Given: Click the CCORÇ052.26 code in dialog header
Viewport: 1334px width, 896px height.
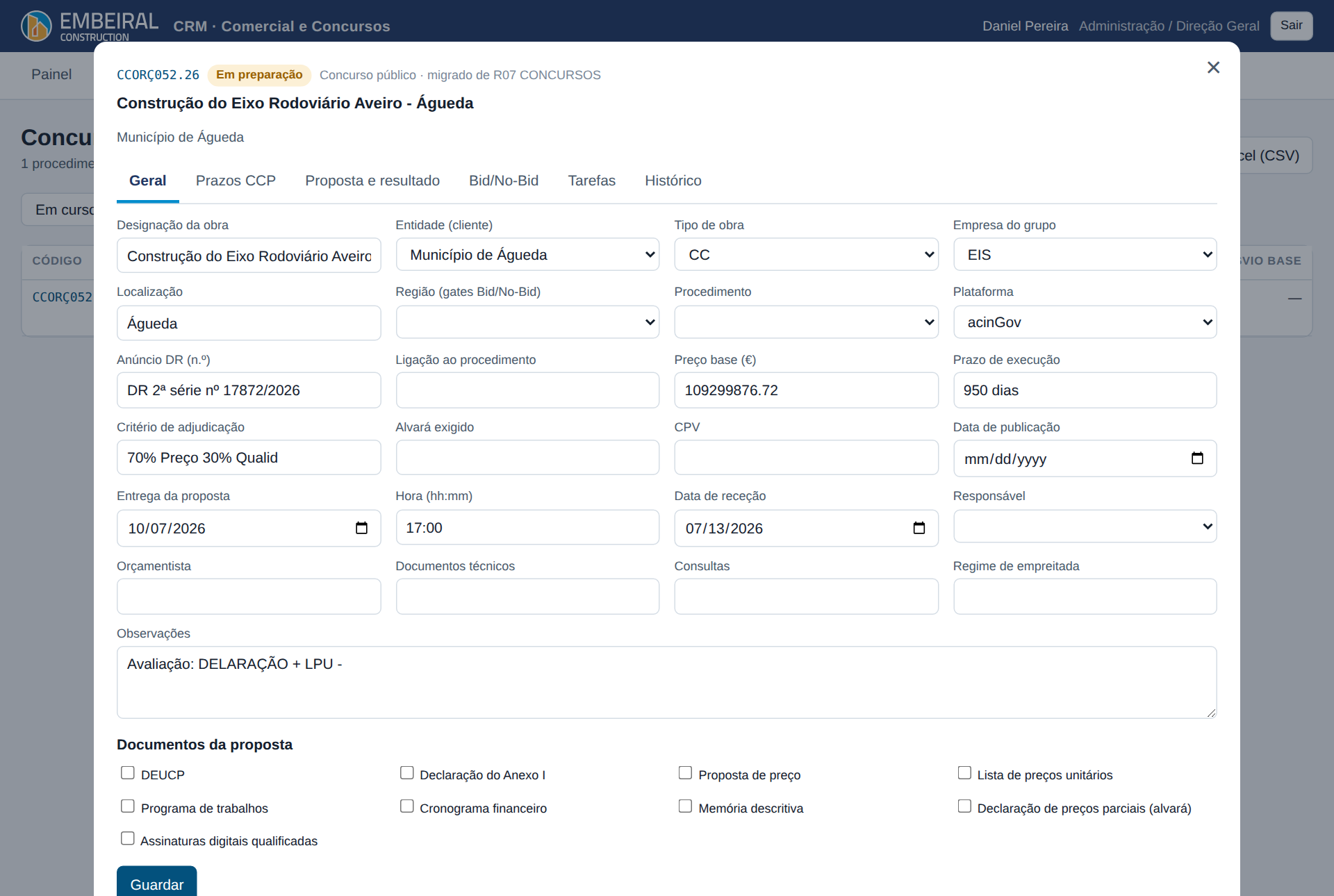Looking at the screenshot, I should tap(158, 75).
